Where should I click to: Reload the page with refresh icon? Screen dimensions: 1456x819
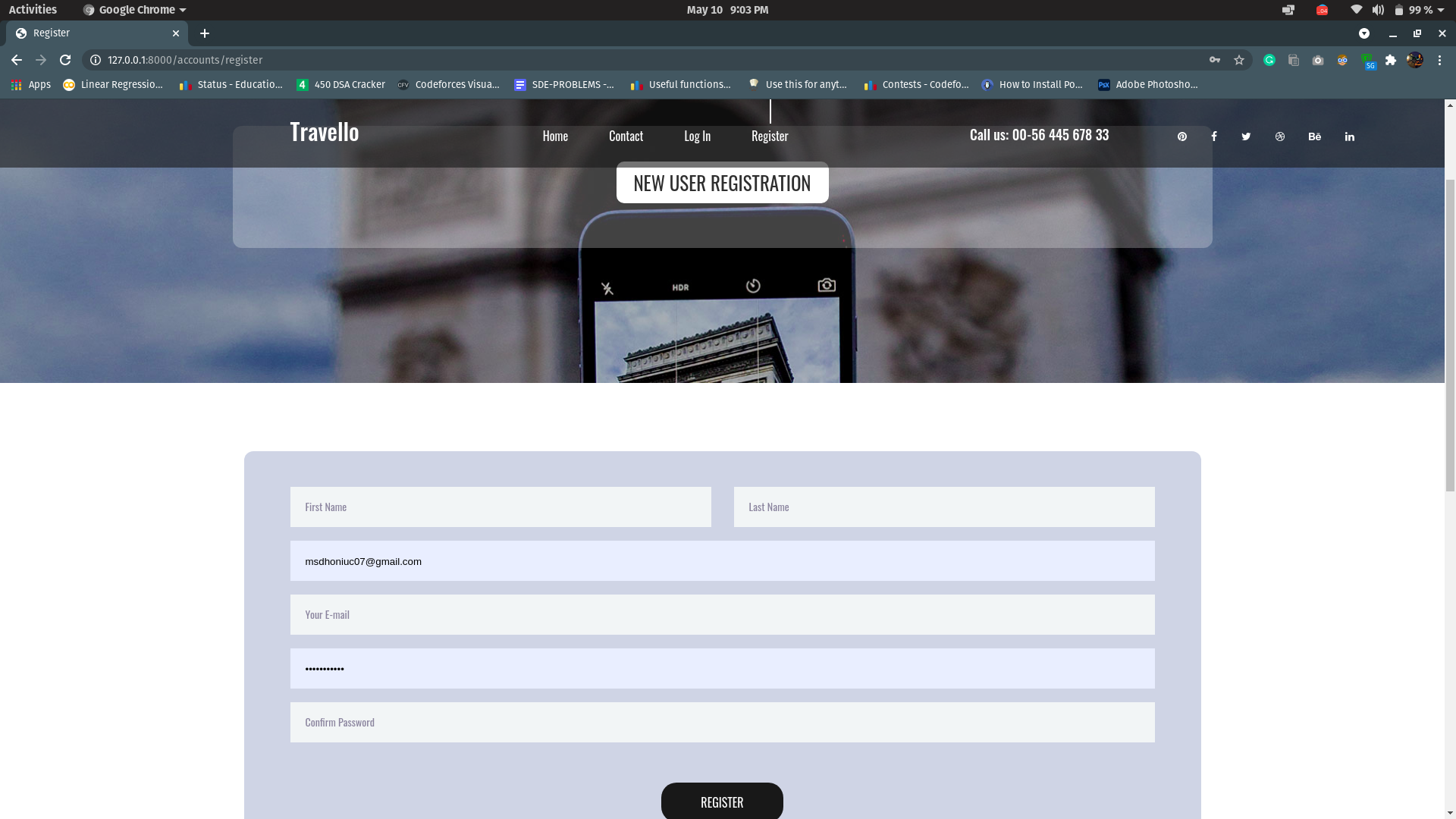[x=65, y=60]
